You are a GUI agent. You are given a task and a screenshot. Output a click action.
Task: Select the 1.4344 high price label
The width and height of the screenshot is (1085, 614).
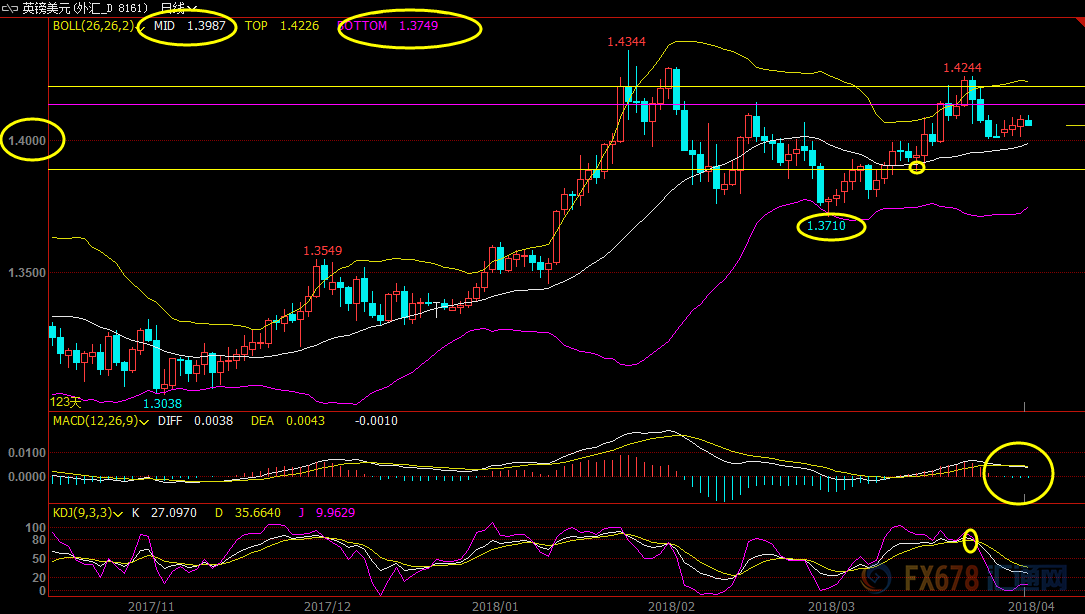626,41
